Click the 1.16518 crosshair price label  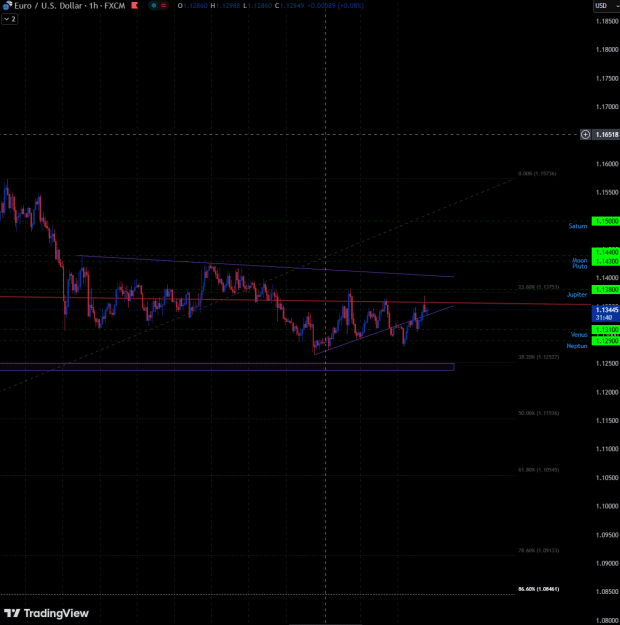tap(606, 135)
